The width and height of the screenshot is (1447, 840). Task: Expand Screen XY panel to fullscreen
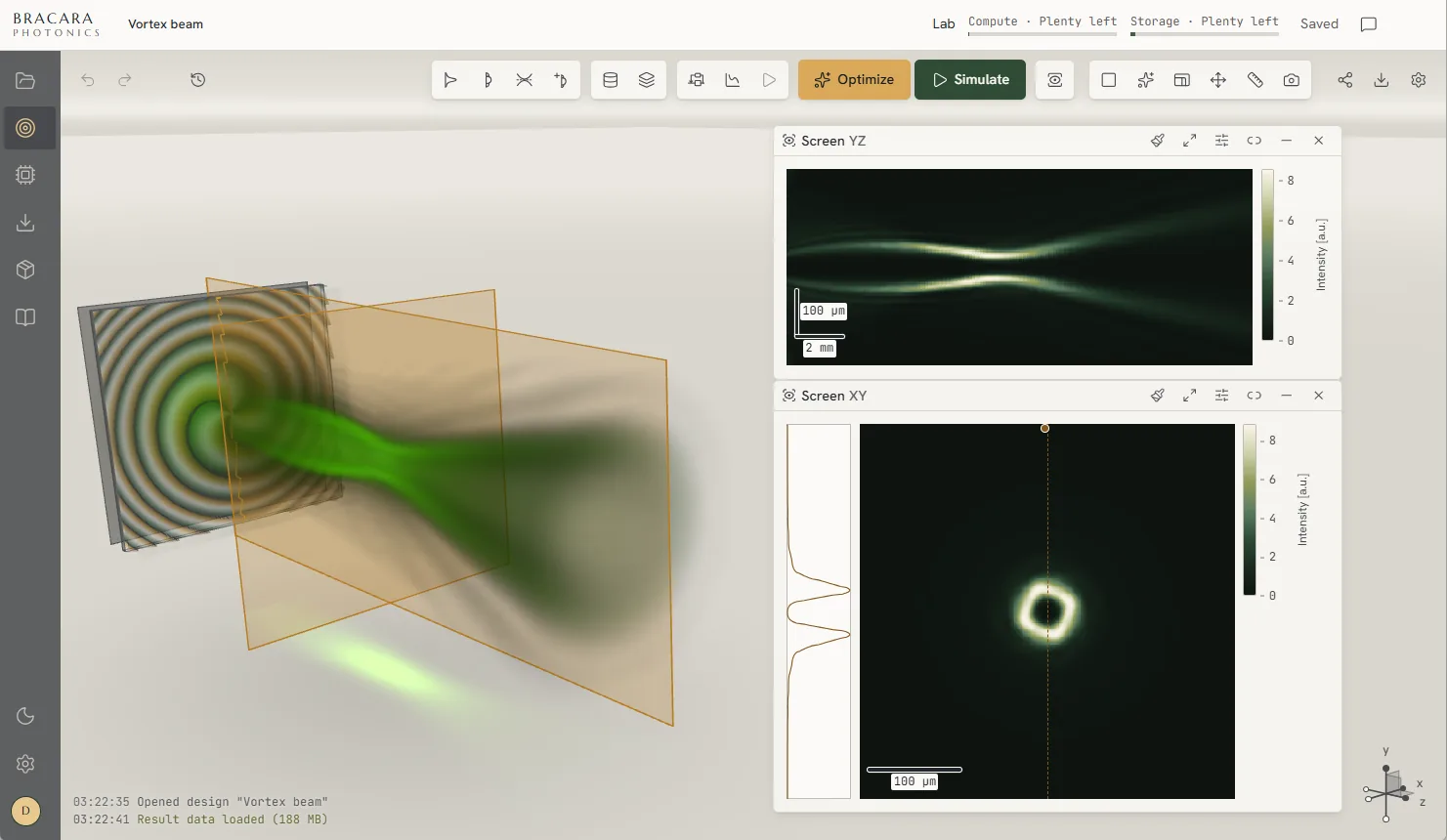[x=1190, y=396]
